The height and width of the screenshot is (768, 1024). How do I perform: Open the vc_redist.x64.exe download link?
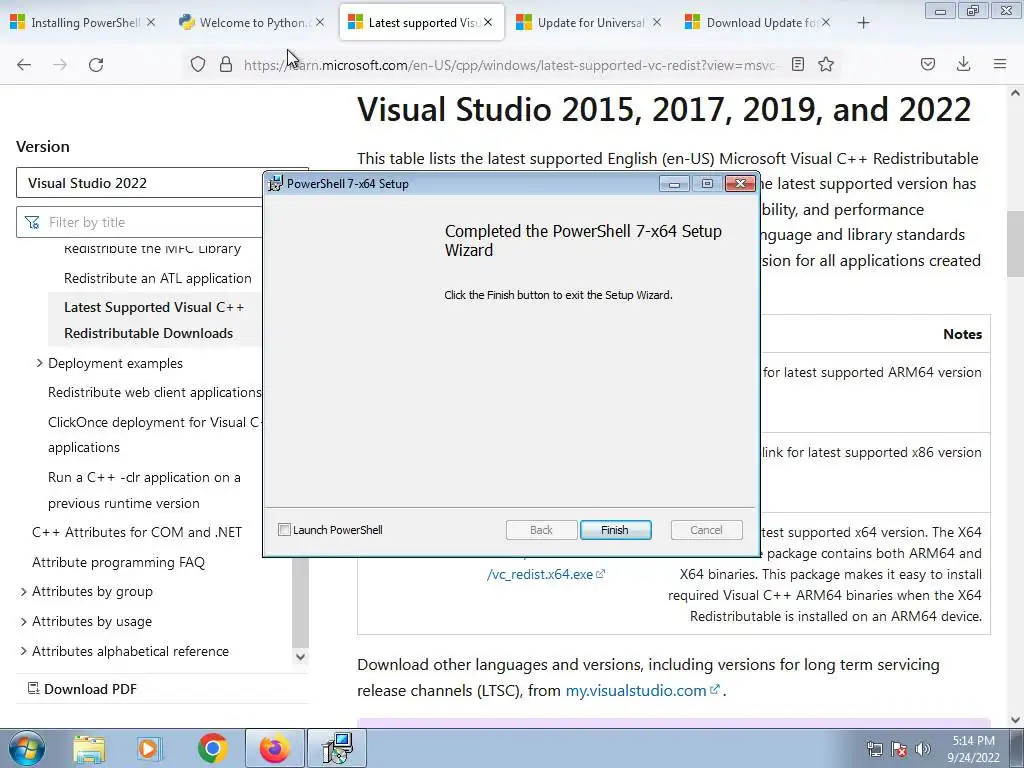546,575
